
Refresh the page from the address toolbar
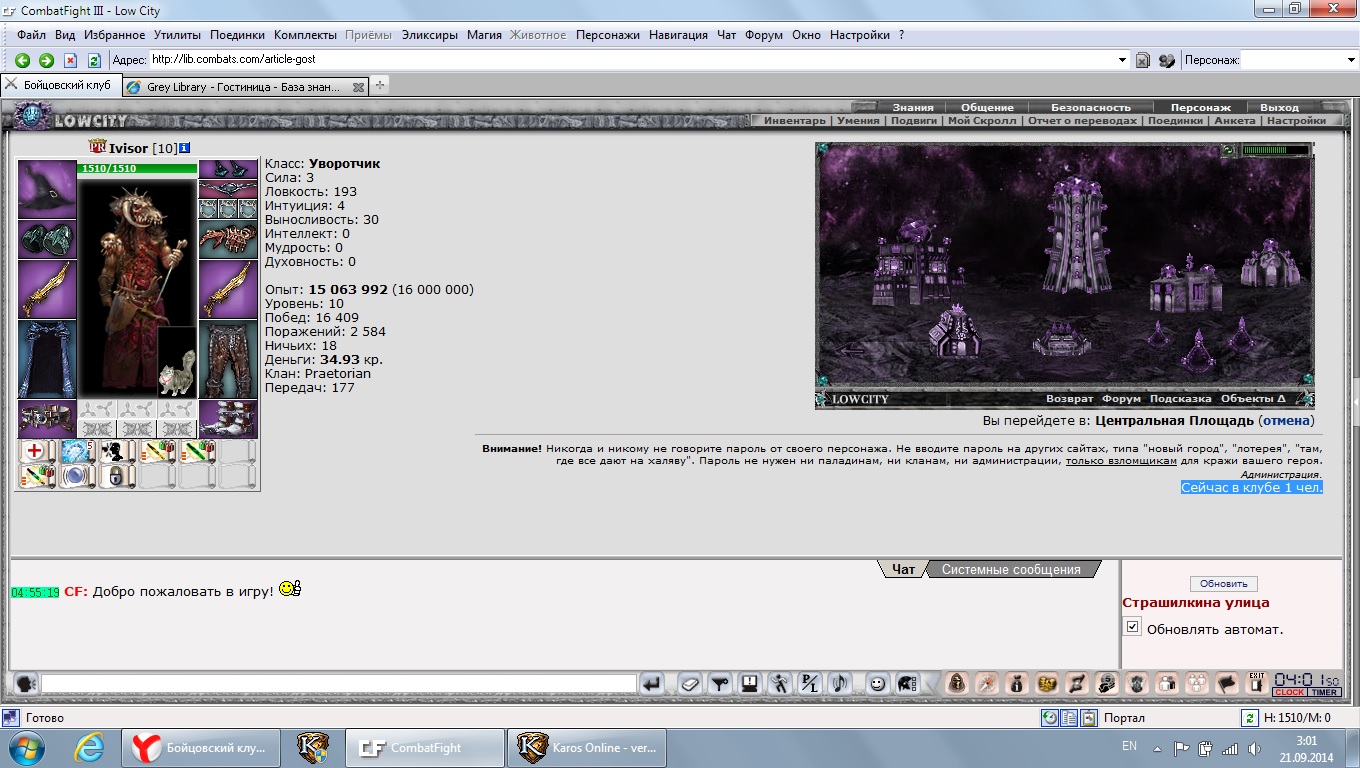pos(94,60)
